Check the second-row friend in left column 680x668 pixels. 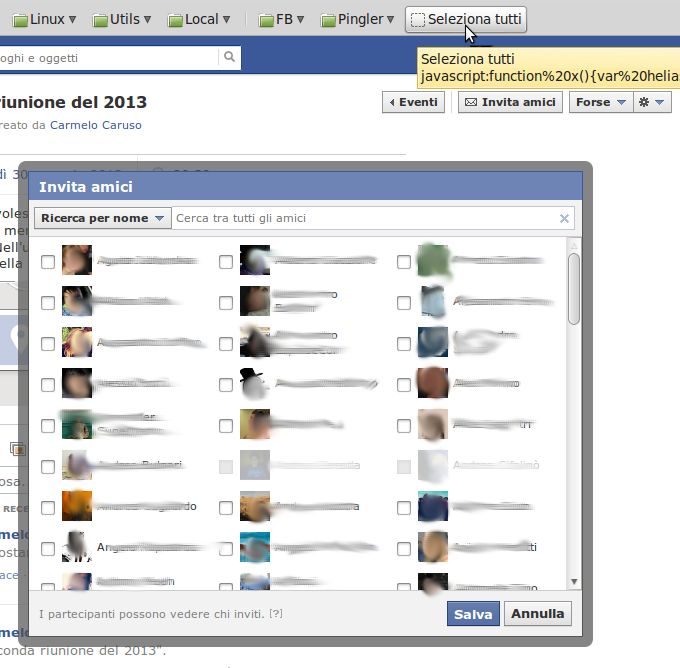tap(48, 303)
